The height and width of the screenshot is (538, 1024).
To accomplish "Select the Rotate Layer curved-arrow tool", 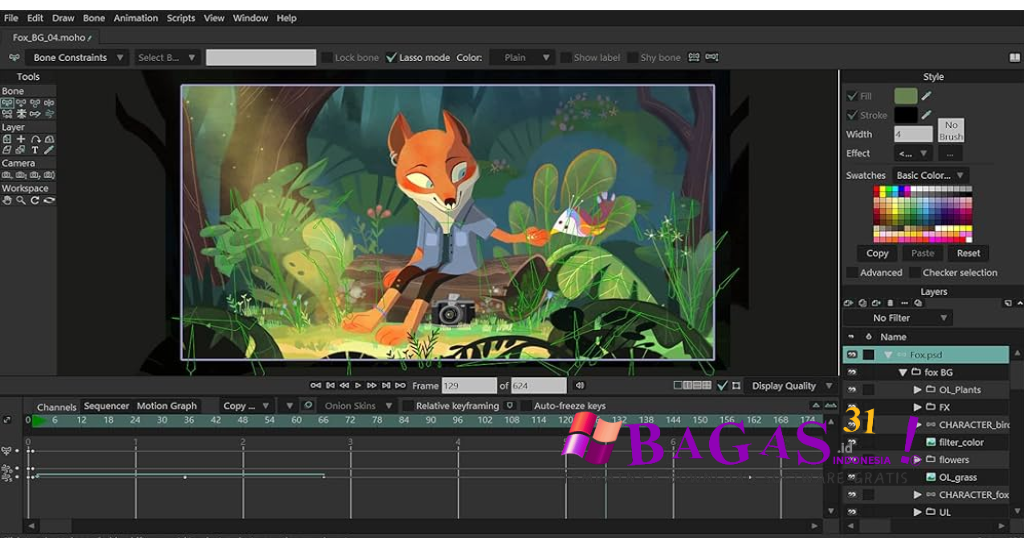I will 35,139.
